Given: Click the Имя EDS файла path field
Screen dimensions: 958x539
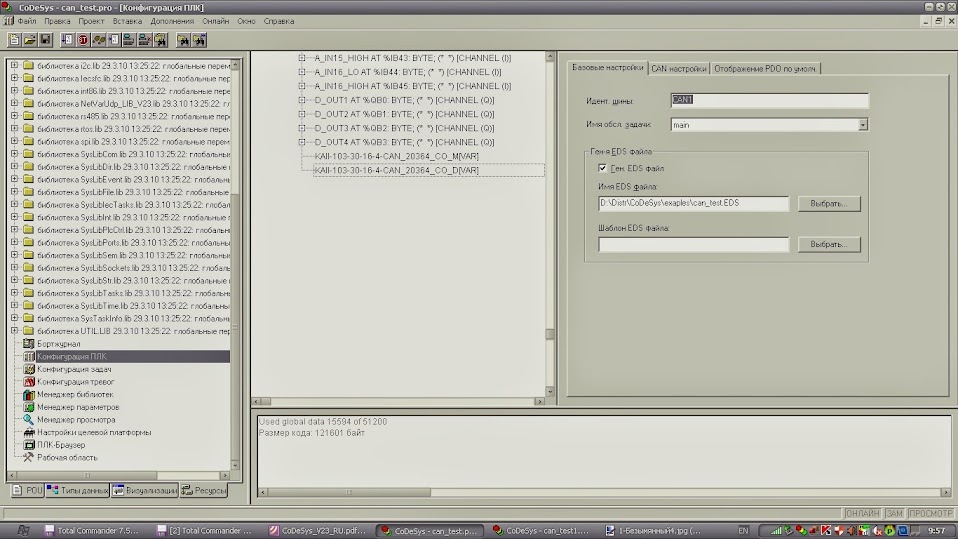Looking at the screenshot, I should [x=693, y=204].
